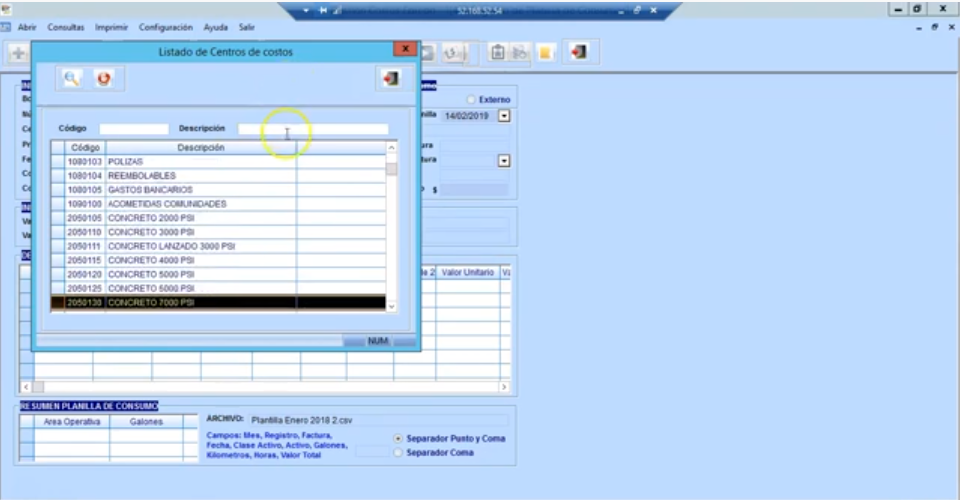960x500 pixels.
Task: Click the detail grid horizontal scroll left arrow
Action: 26,387
